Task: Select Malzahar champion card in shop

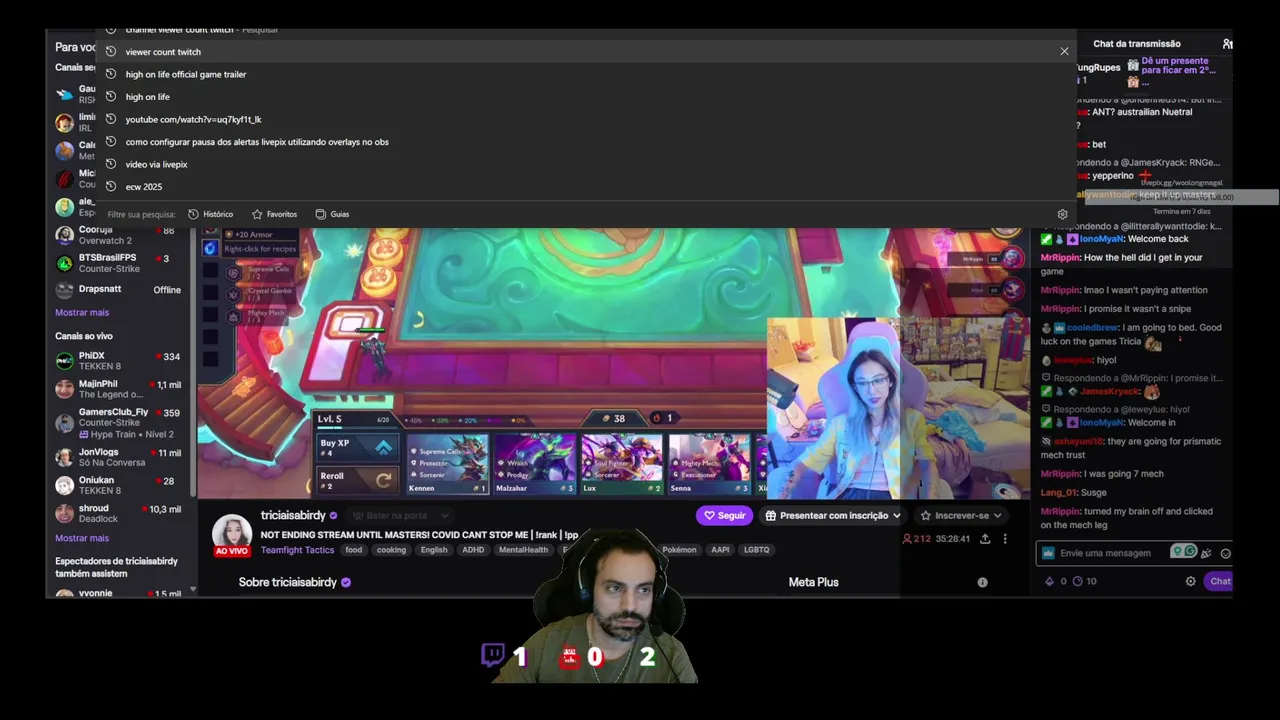Action: 534,463
